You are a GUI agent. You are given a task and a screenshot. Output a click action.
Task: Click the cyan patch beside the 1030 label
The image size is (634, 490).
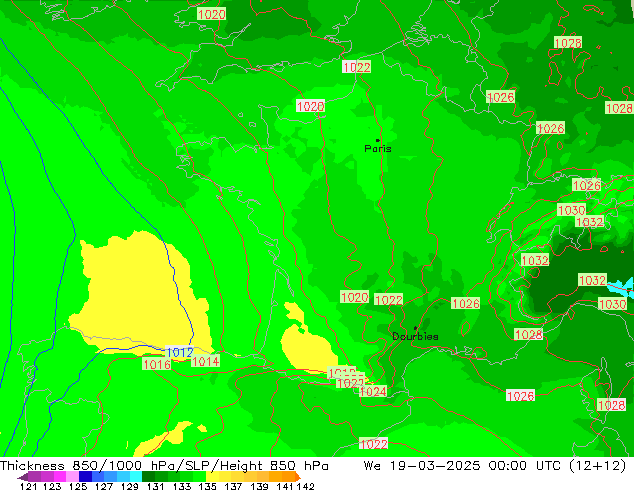point(621,287)
